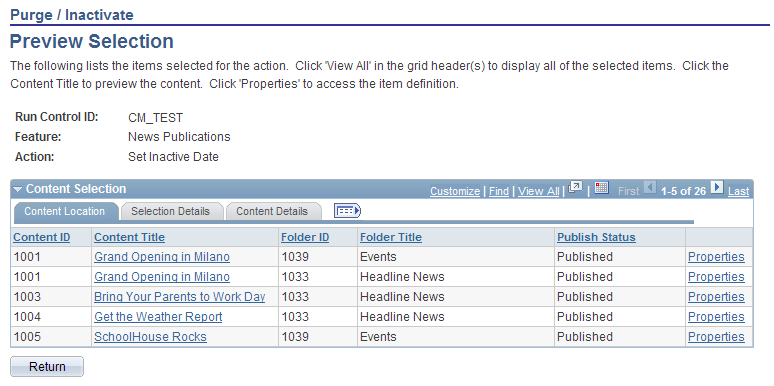This screenshot has height=386, width=774.
Task: Open Properties for Events row 1001
Action: coord(716,257)
